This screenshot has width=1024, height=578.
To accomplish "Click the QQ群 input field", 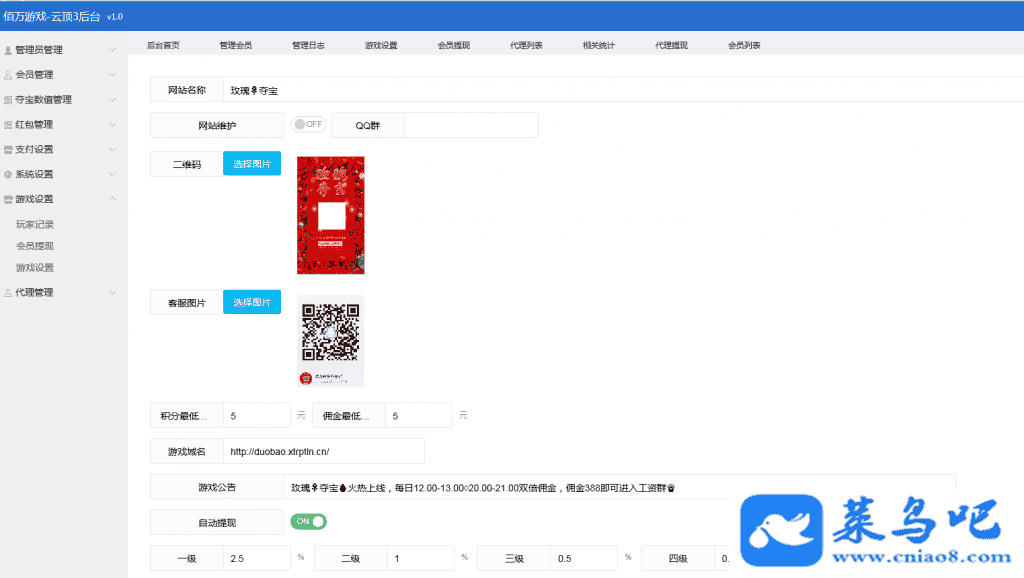I will (472, 125).
